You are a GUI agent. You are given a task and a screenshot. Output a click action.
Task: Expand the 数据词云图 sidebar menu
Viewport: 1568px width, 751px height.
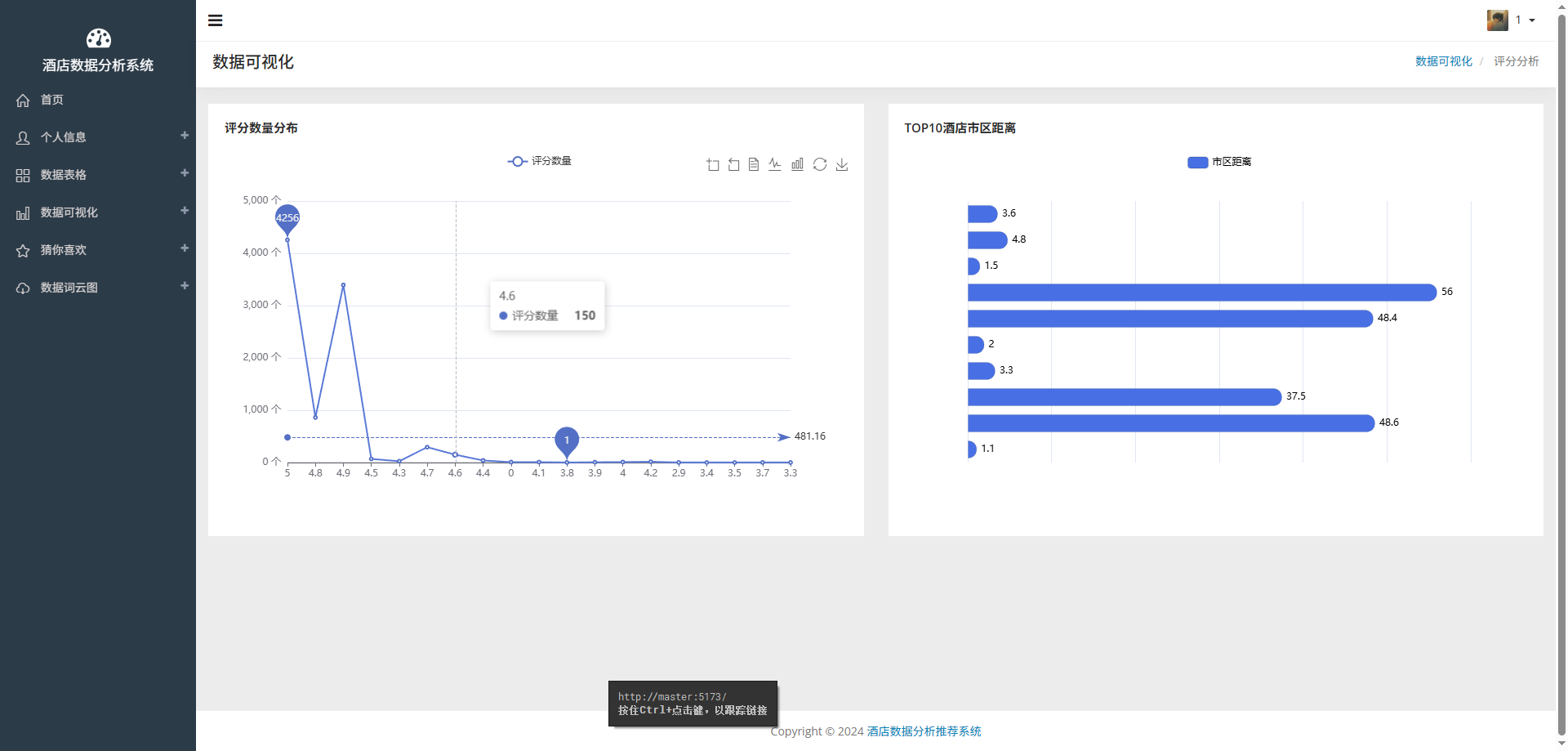98,288
